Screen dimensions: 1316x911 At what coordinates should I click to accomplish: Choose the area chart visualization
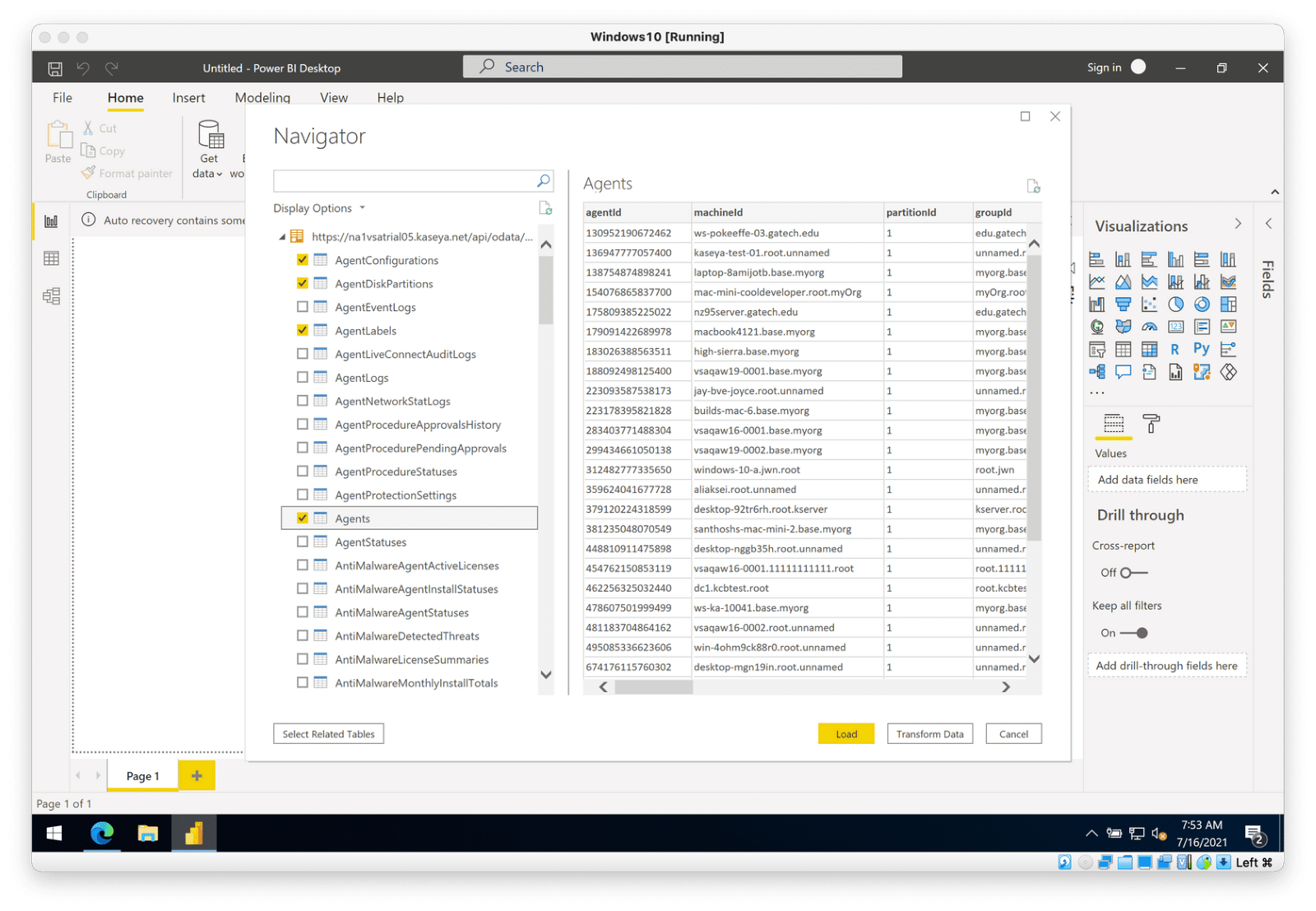tap(1123, 281)
